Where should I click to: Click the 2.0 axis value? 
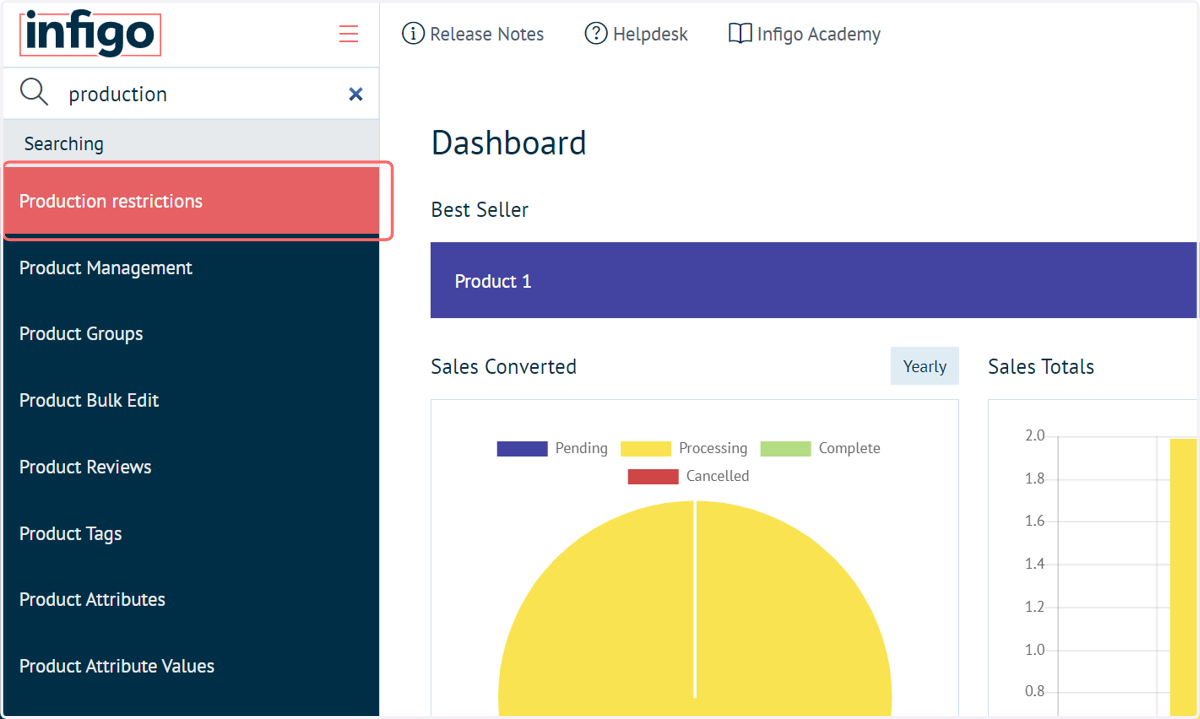coord(1035,436)
